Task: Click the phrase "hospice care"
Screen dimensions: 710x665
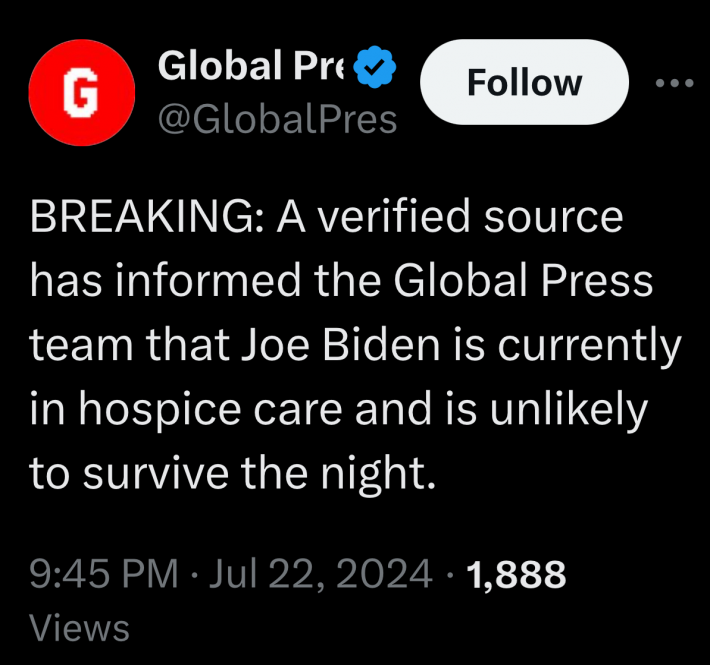Action: coord(211,411)
